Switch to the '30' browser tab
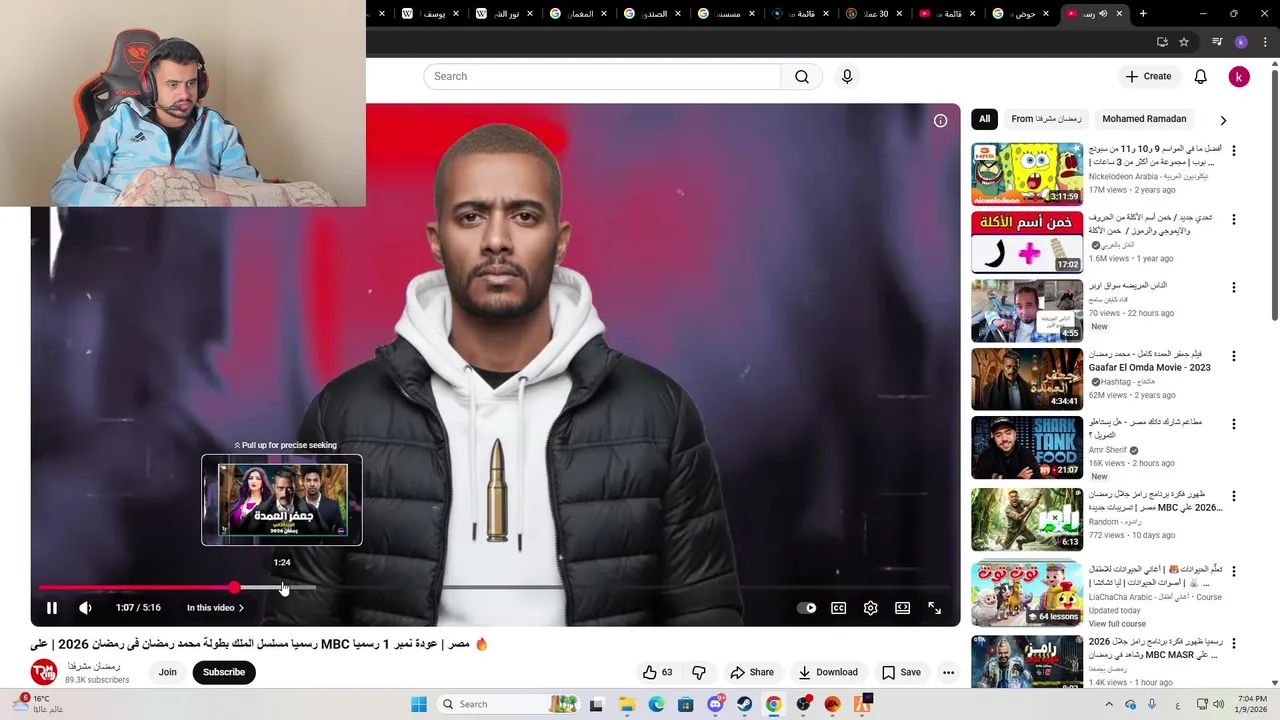The image size is (1280, 720). coord(875,14)
